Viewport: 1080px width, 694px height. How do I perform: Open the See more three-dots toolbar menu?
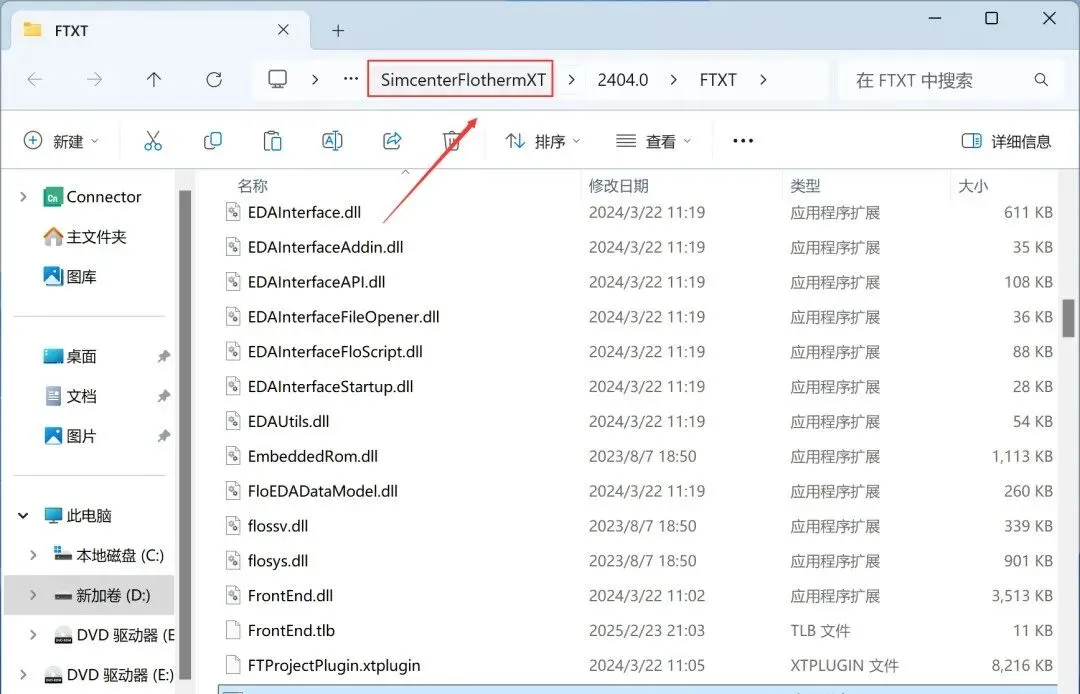coord(743,141)
